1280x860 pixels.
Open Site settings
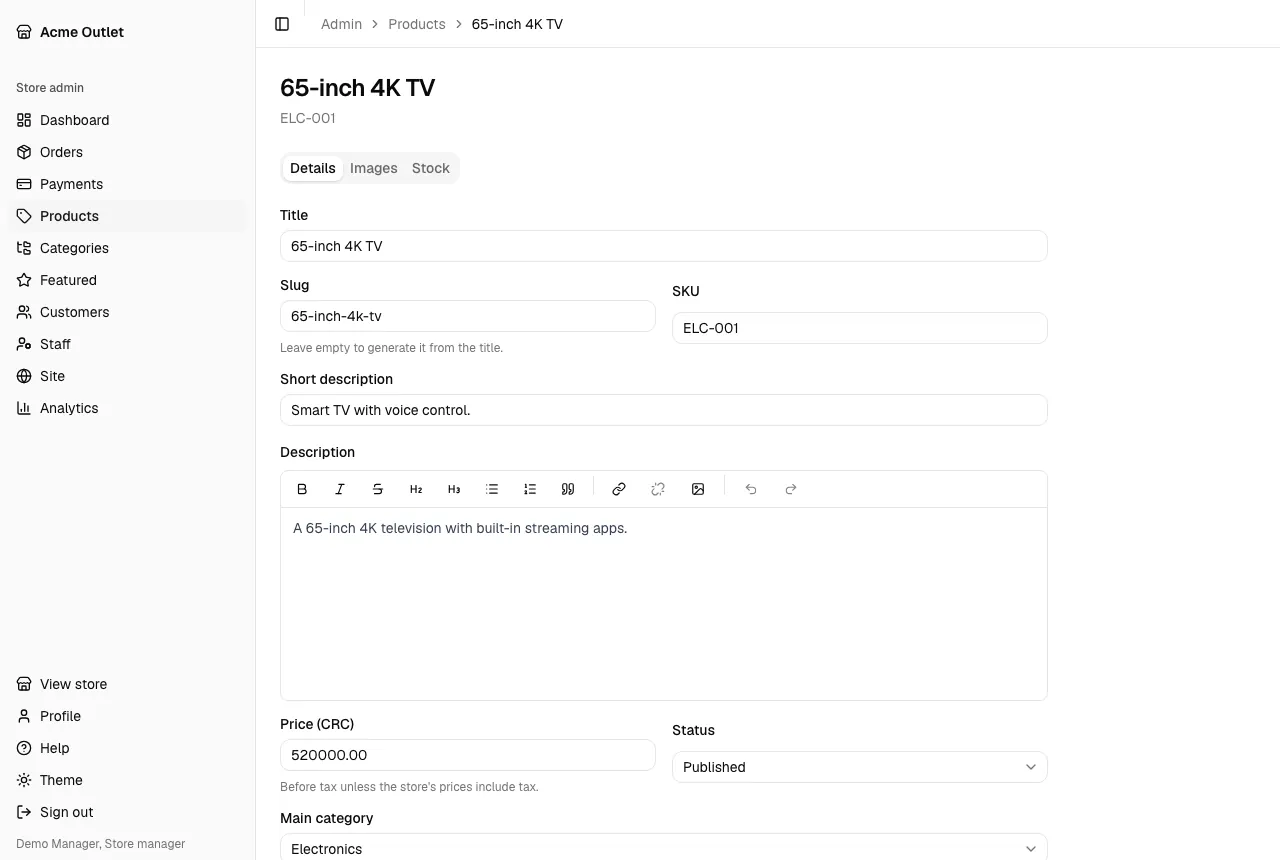click(x=127, y=376)
